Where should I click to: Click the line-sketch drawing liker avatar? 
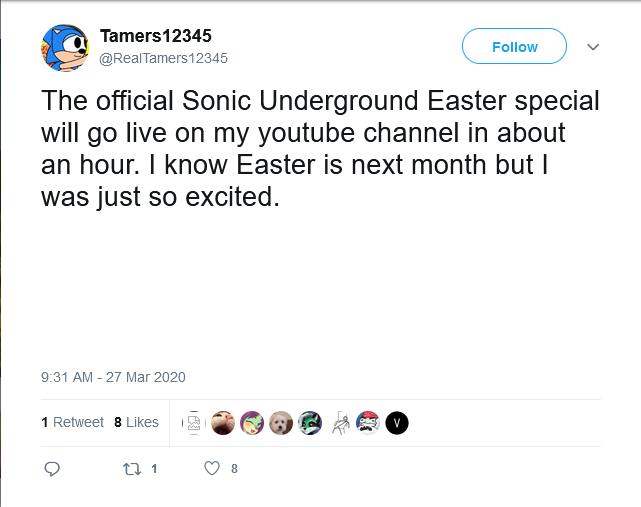[340, 423]
